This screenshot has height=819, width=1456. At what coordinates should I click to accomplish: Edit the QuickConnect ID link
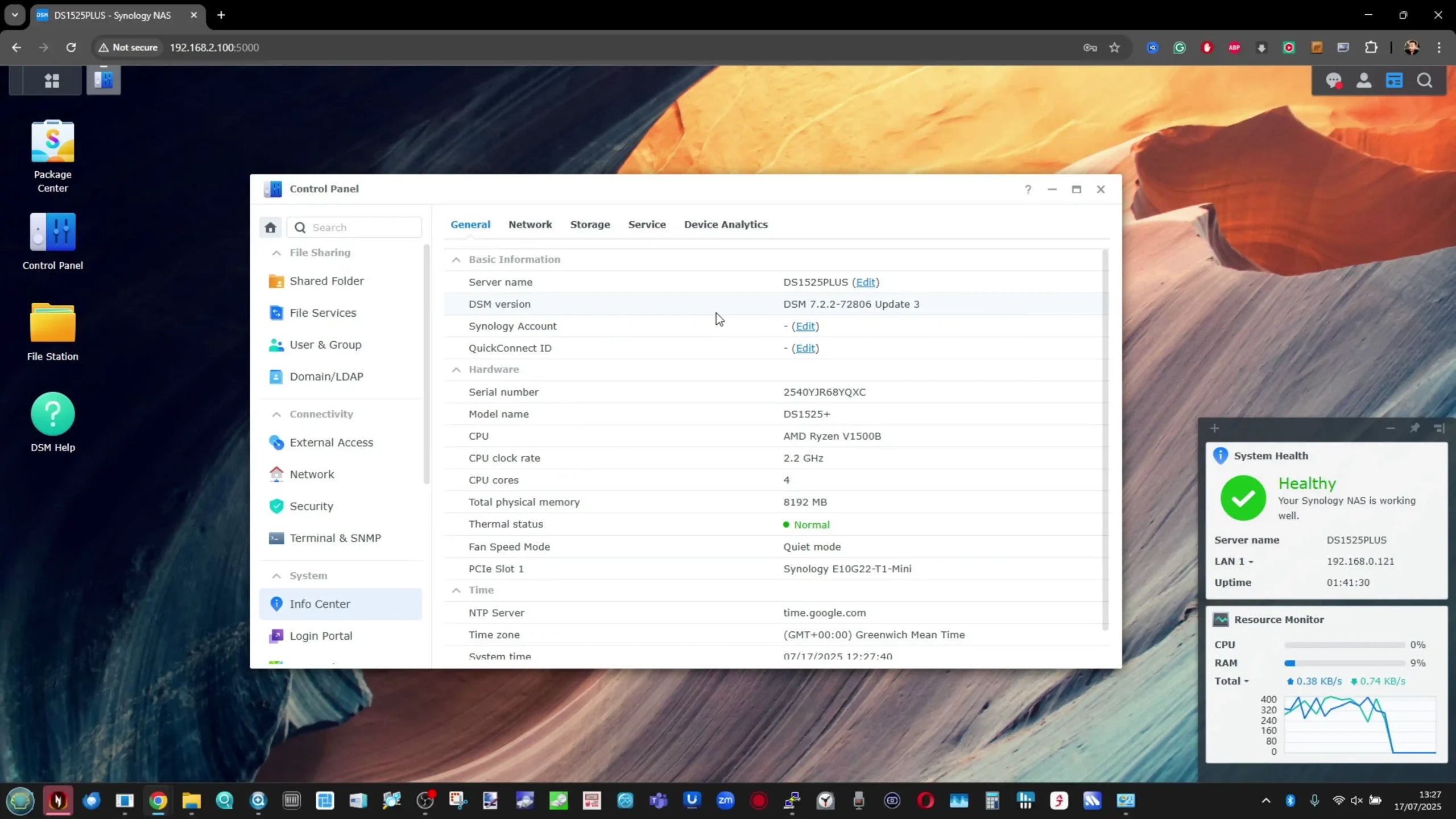(805, 348)
